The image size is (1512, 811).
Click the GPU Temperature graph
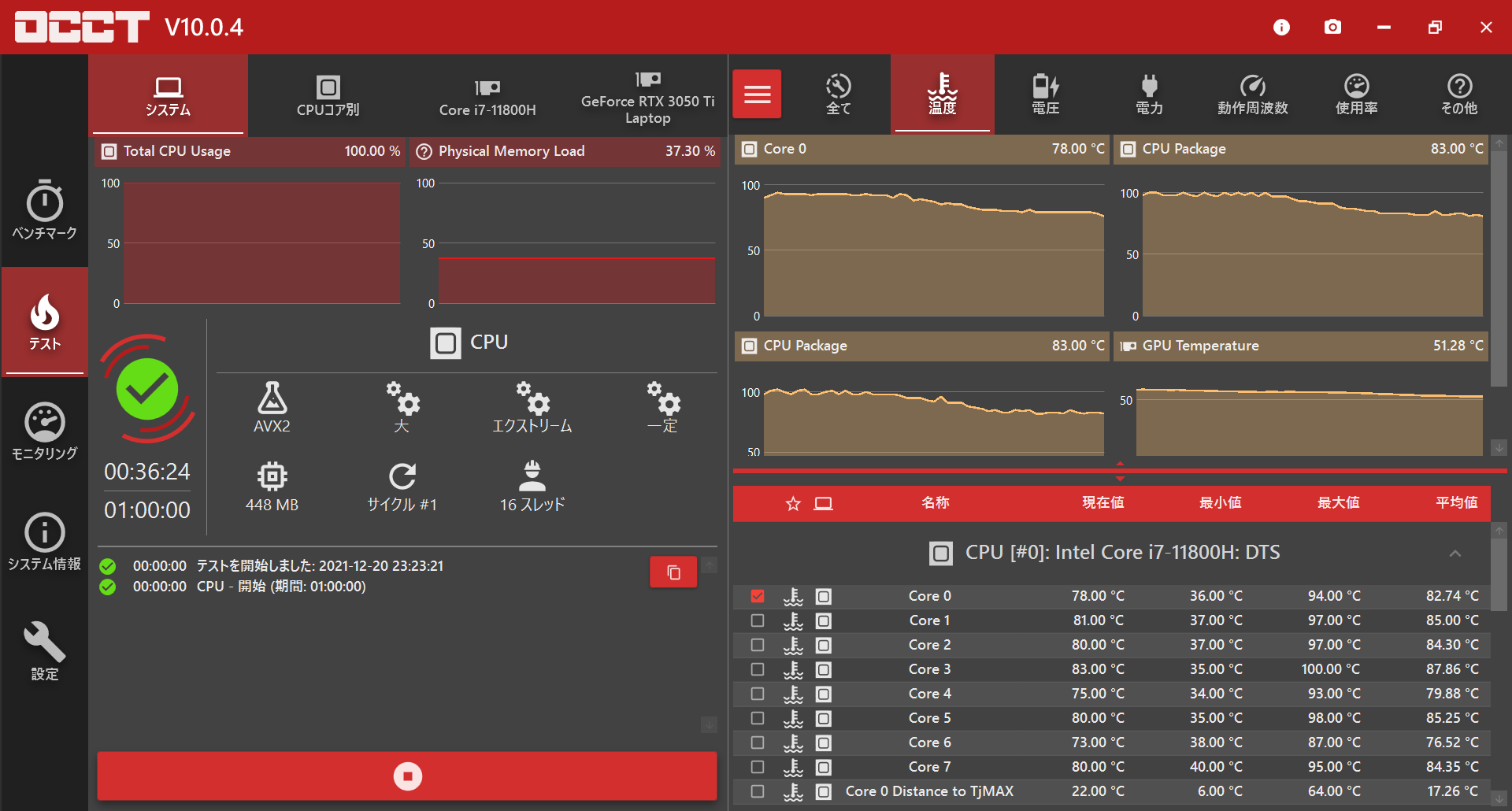(1309, 410)
